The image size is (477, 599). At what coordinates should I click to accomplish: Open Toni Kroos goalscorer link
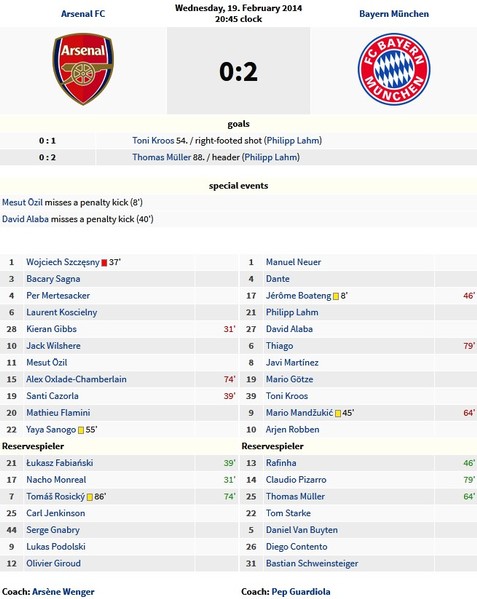[x=153, y=141]
